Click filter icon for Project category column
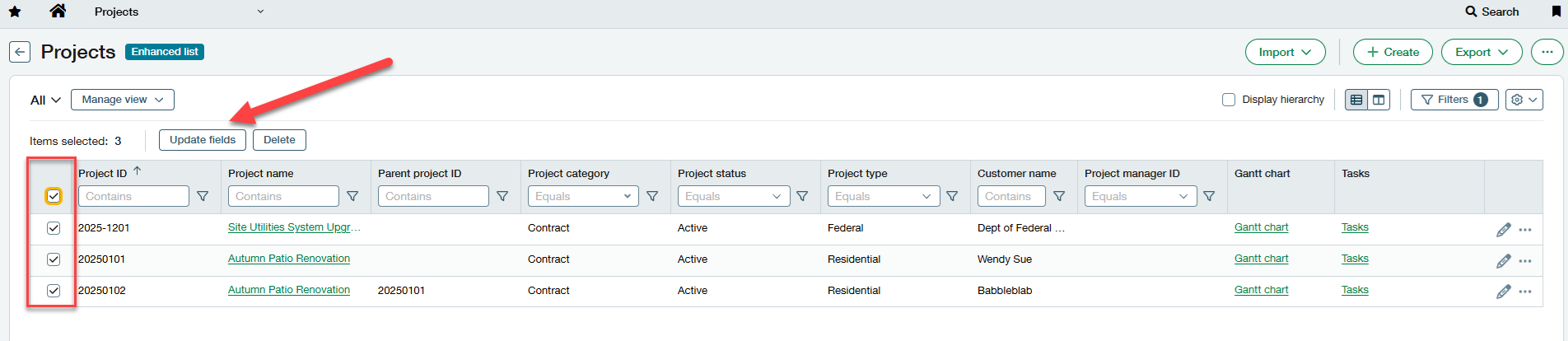The height and width of the screenshot is (341, 1568). point(652,196)
